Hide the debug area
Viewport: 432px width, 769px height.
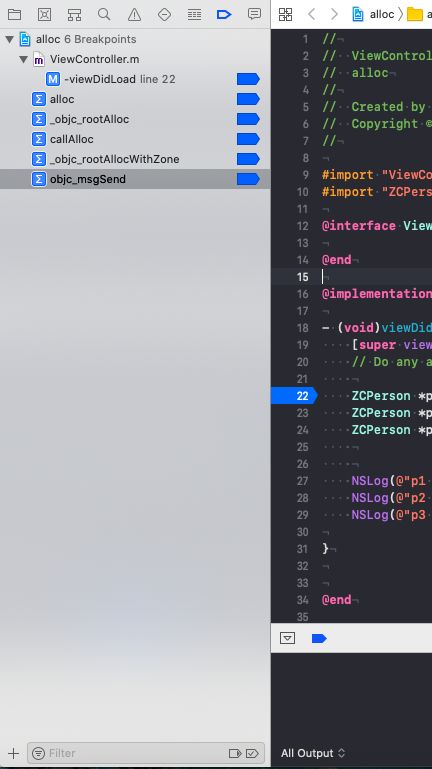(287, 638)
